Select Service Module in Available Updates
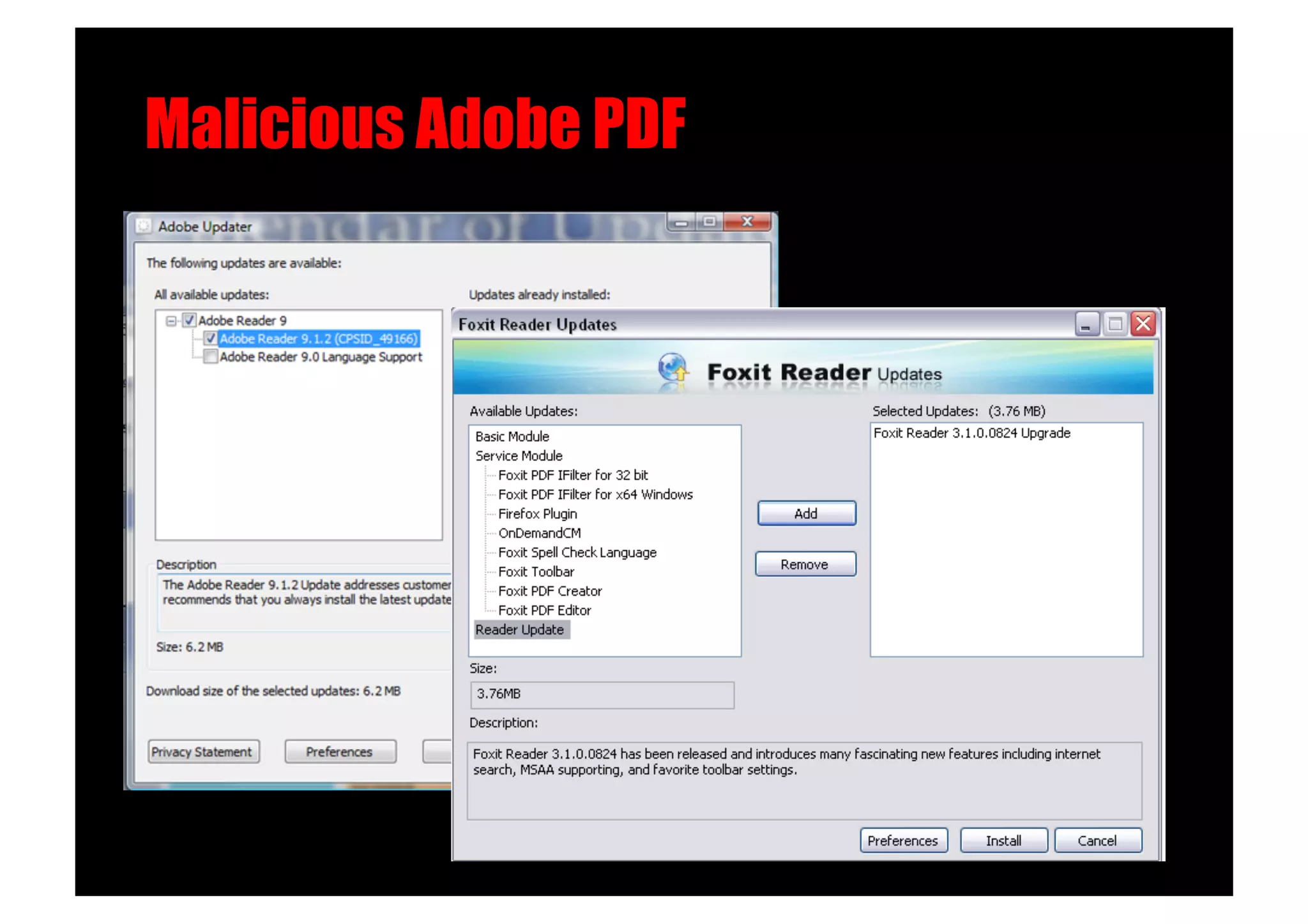 coord(519,456)
